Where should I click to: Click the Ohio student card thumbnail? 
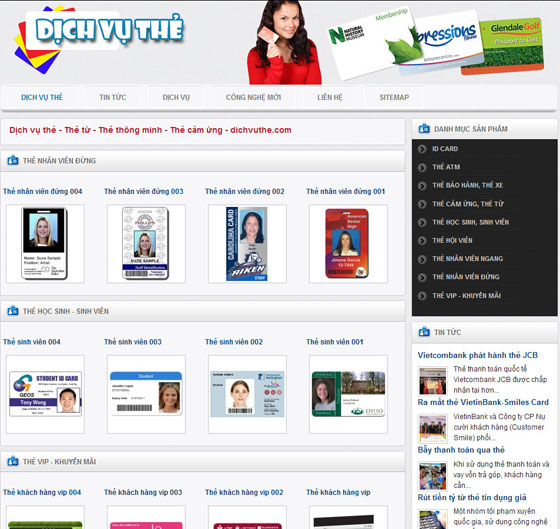(x=348, y=394)
